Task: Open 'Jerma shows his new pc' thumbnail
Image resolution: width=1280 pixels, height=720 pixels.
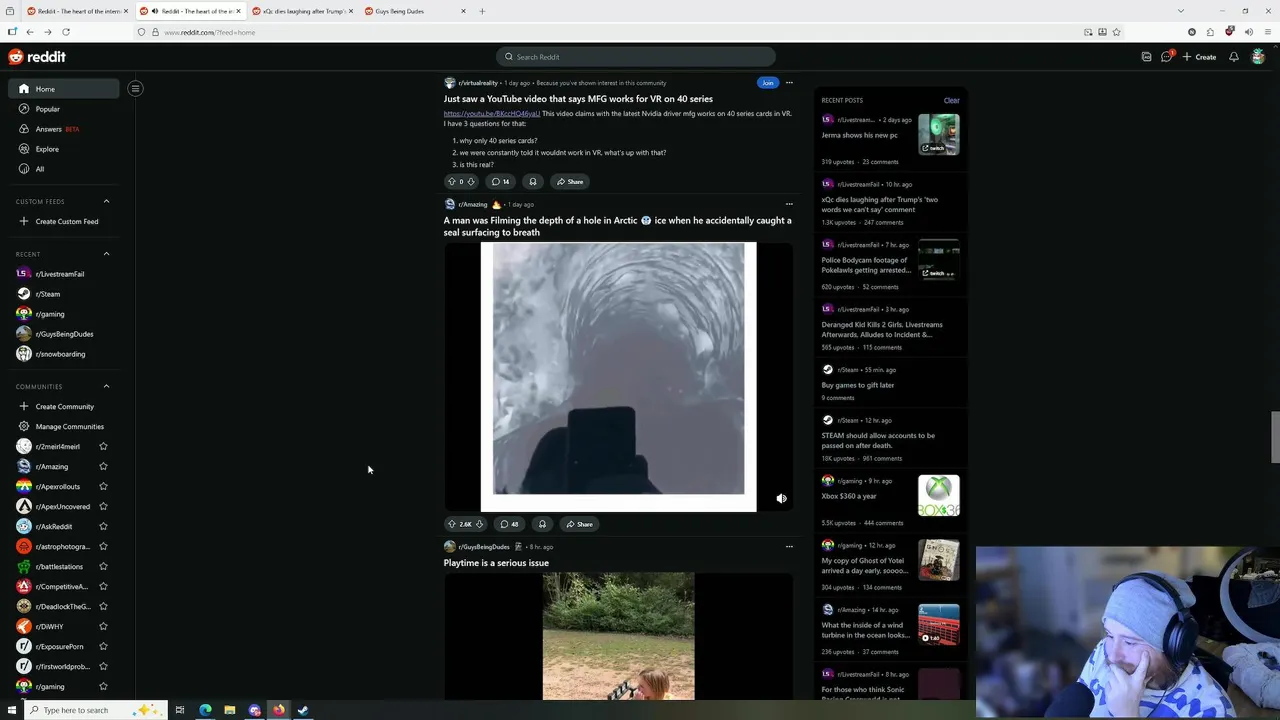Action: coord(939,135)
